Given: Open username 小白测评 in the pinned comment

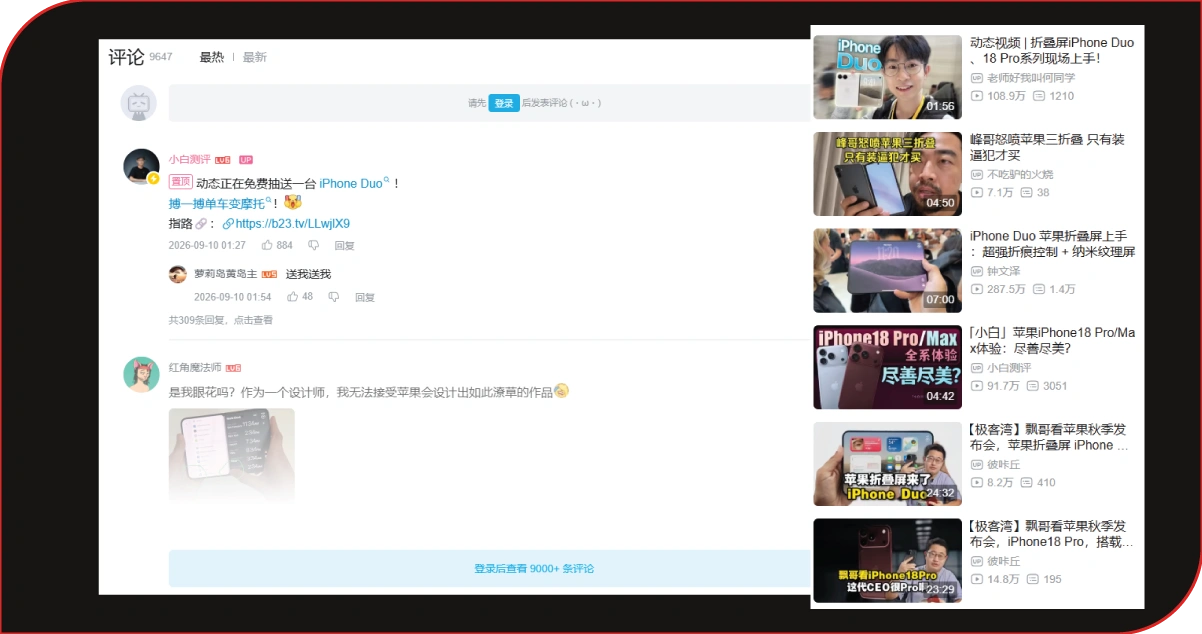Looking at the screenshot, I should 190,160.
